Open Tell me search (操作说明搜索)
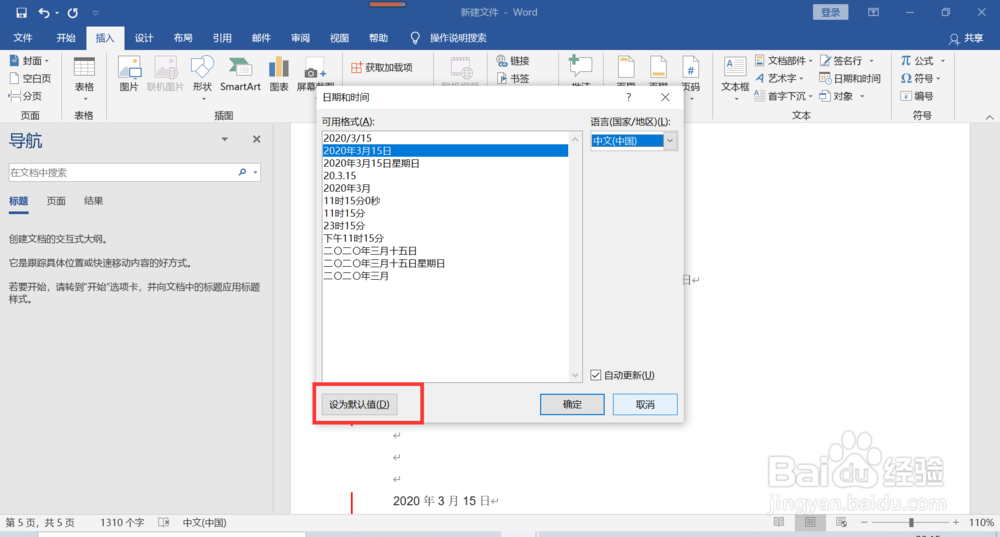The width and height of the screenshot is (1000, 537). [x=448, y=38]
